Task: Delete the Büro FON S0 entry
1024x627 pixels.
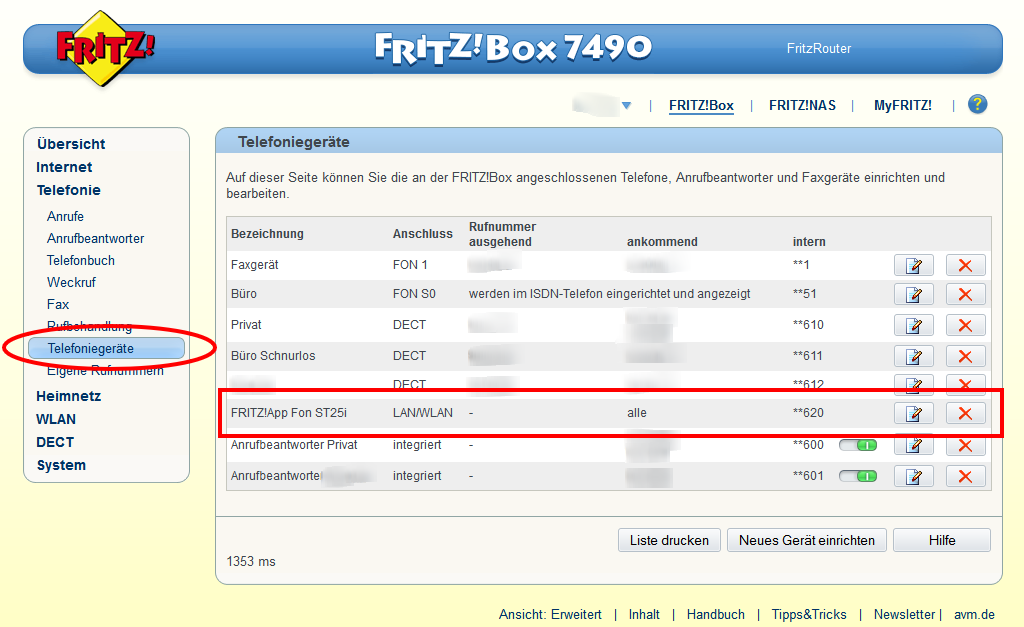Action: tap(965, 295)
